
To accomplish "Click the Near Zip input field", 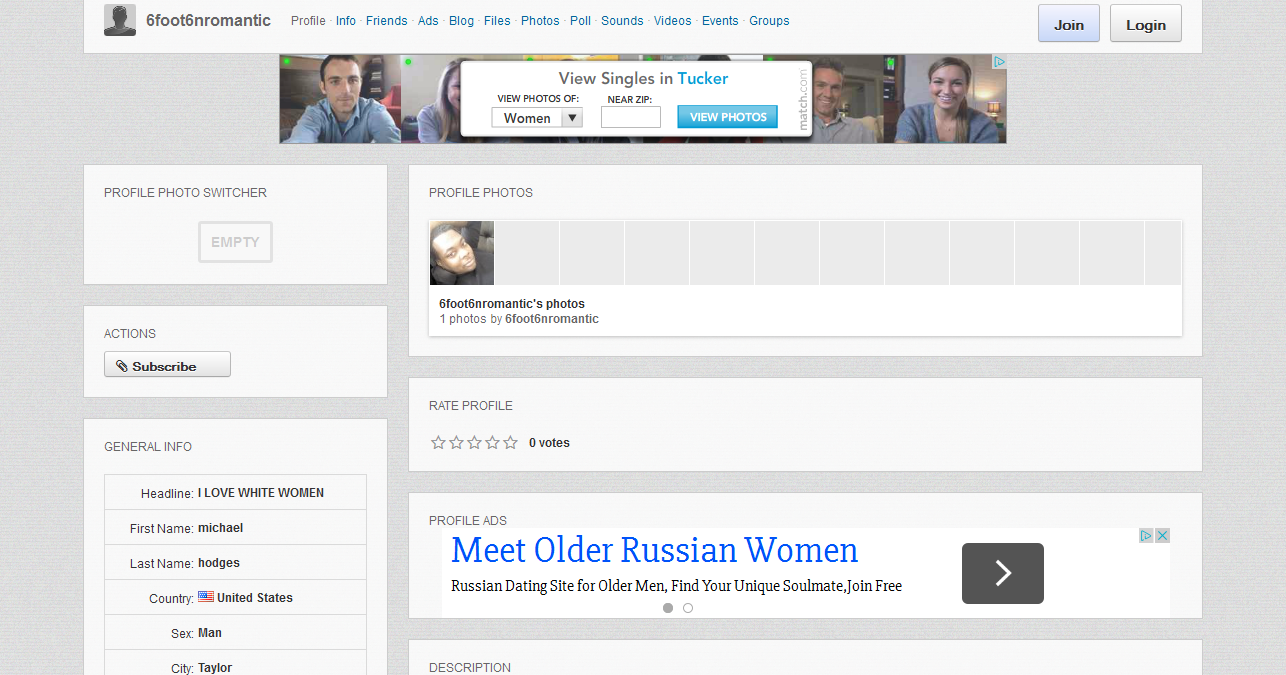I will tap(630, 118).
